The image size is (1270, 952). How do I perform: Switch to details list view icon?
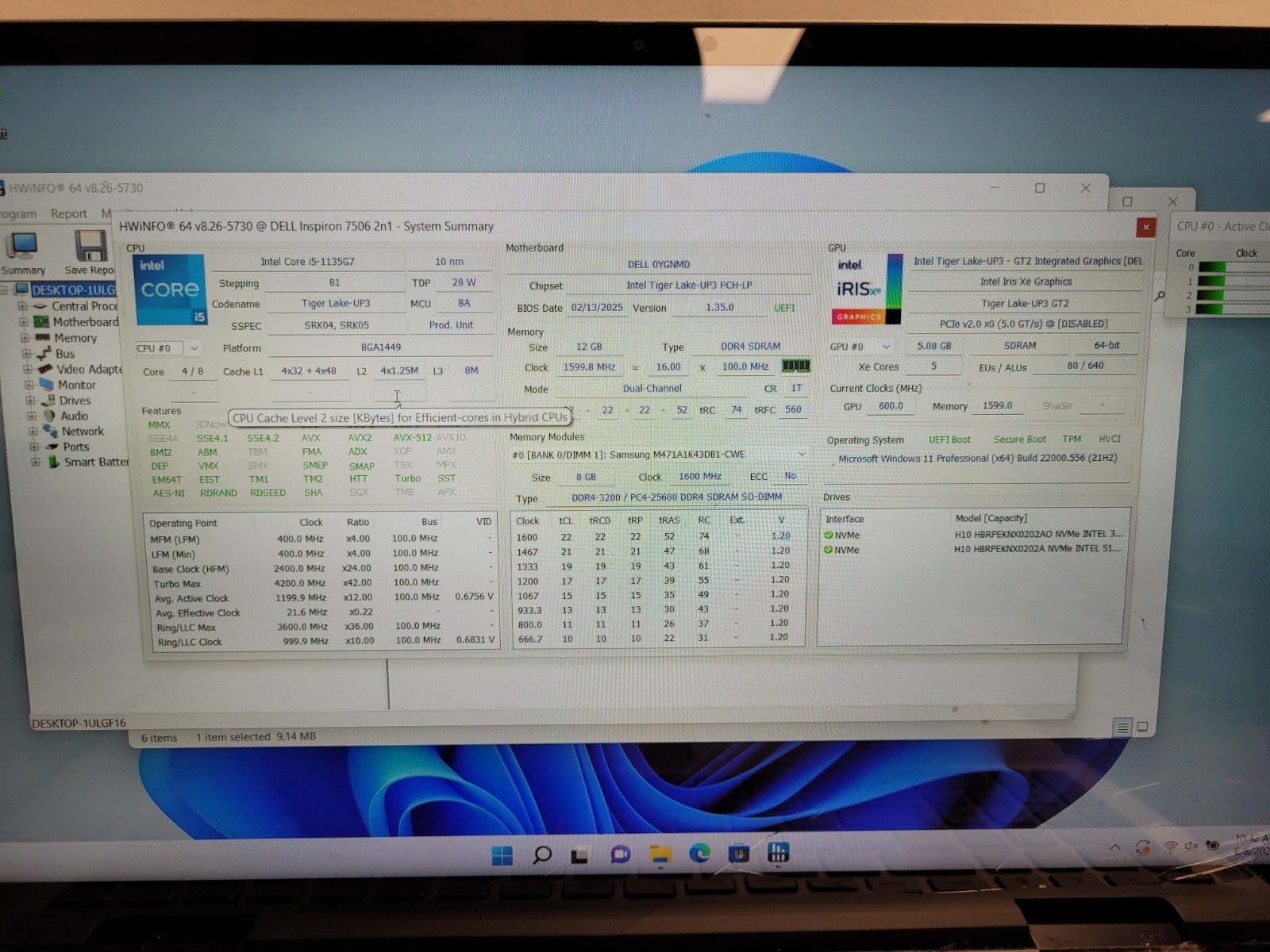tap(1122, 727)
